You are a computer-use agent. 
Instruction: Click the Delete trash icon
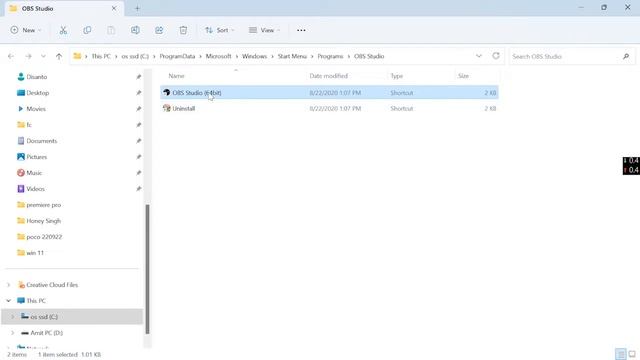[x=183, y=30]
